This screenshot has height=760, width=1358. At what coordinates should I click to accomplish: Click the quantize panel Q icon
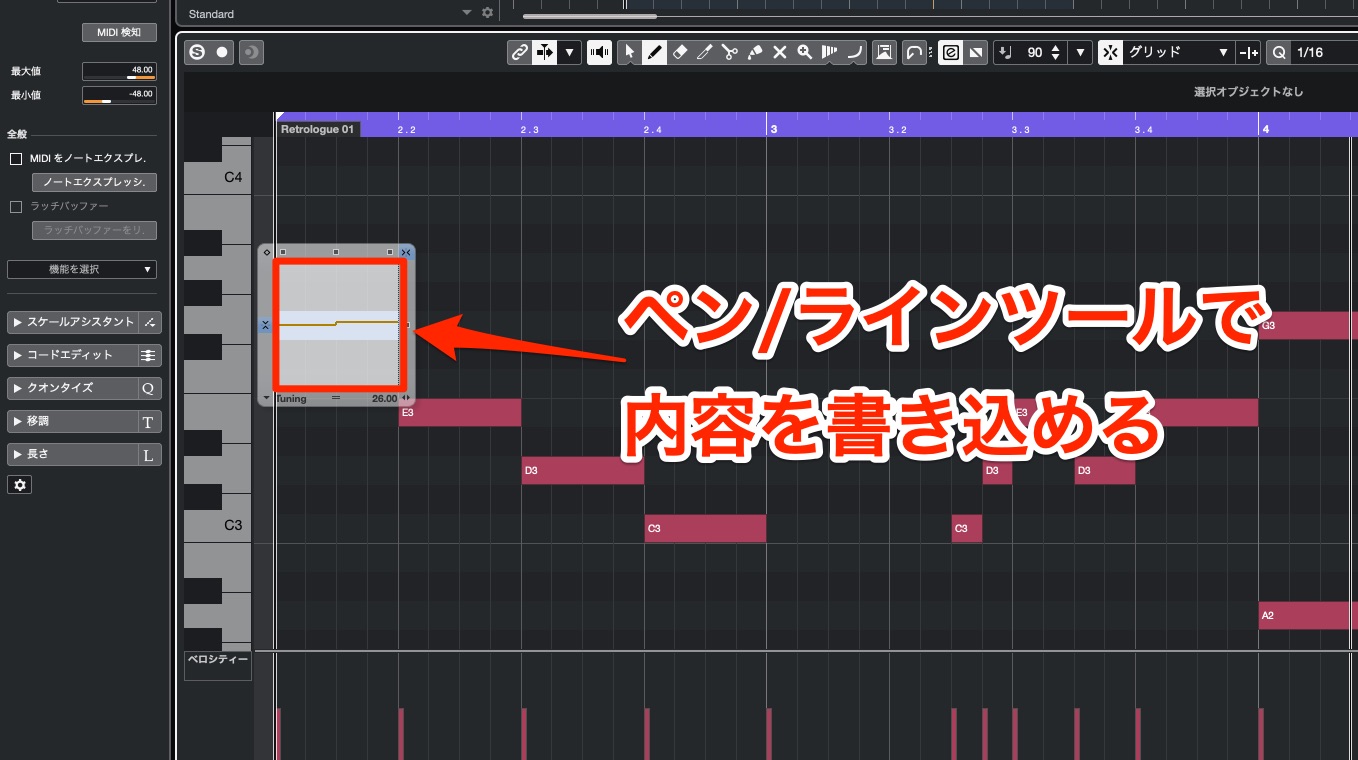point(148,388)
